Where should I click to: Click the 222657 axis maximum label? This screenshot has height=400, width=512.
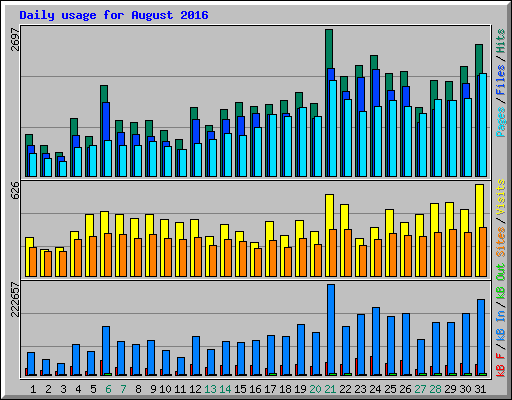click(15, 299)
